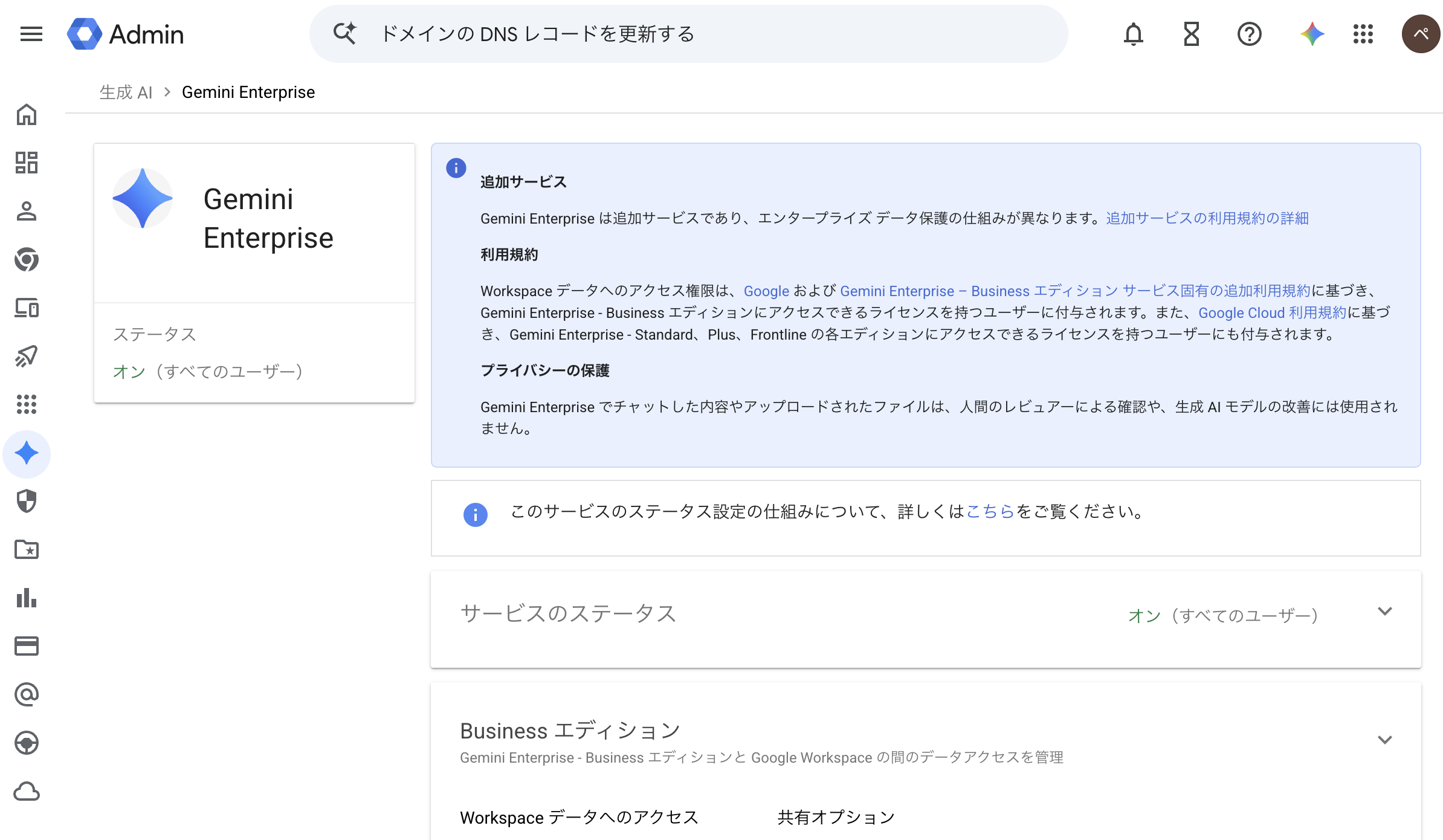Open Apps grid sidebar icon
The height and width of the screenshot is (840, 1443).
pos(27,404)
